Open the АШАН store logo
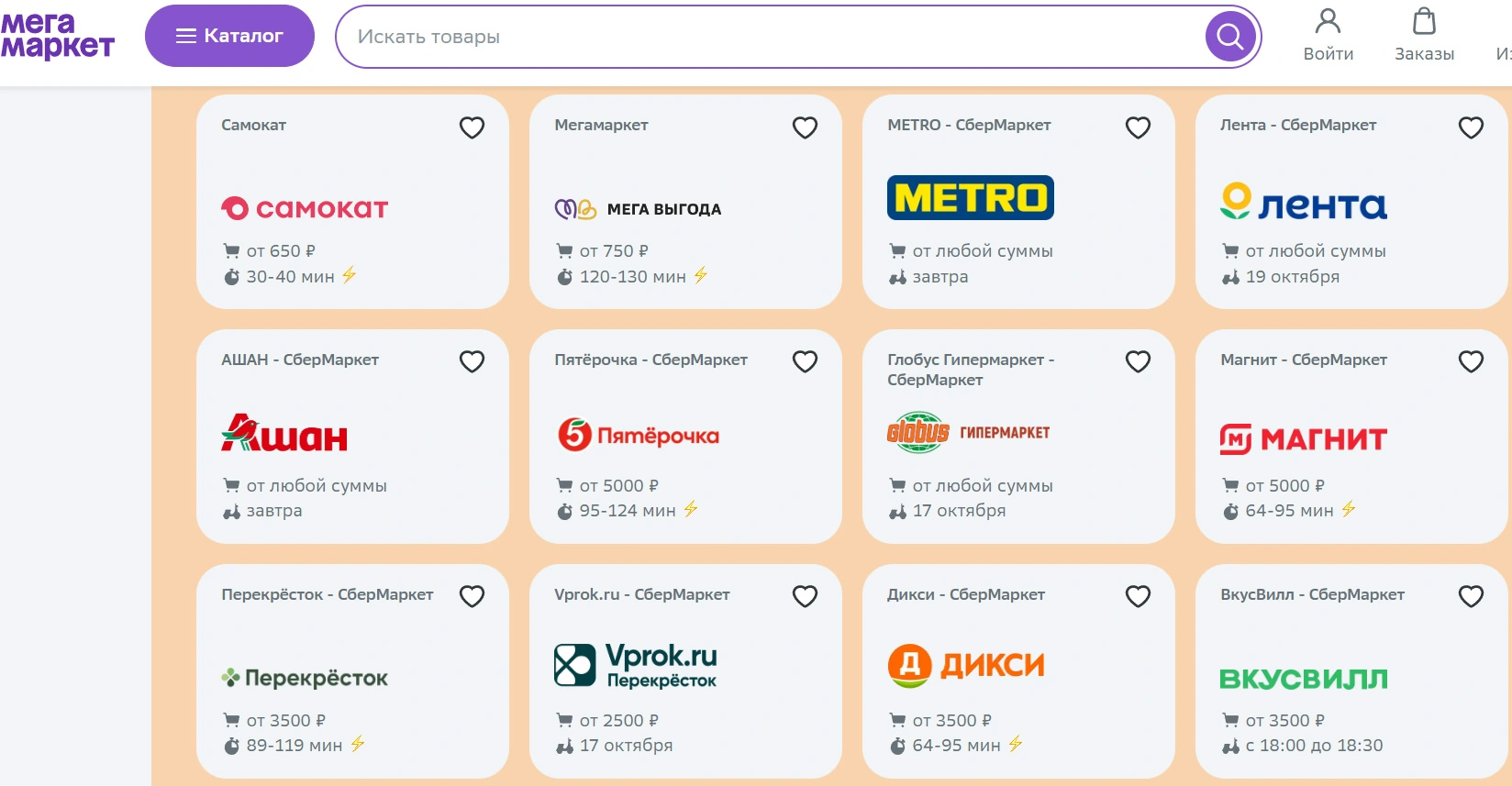The image size is (1512, 786). click(x=284, y=432)
